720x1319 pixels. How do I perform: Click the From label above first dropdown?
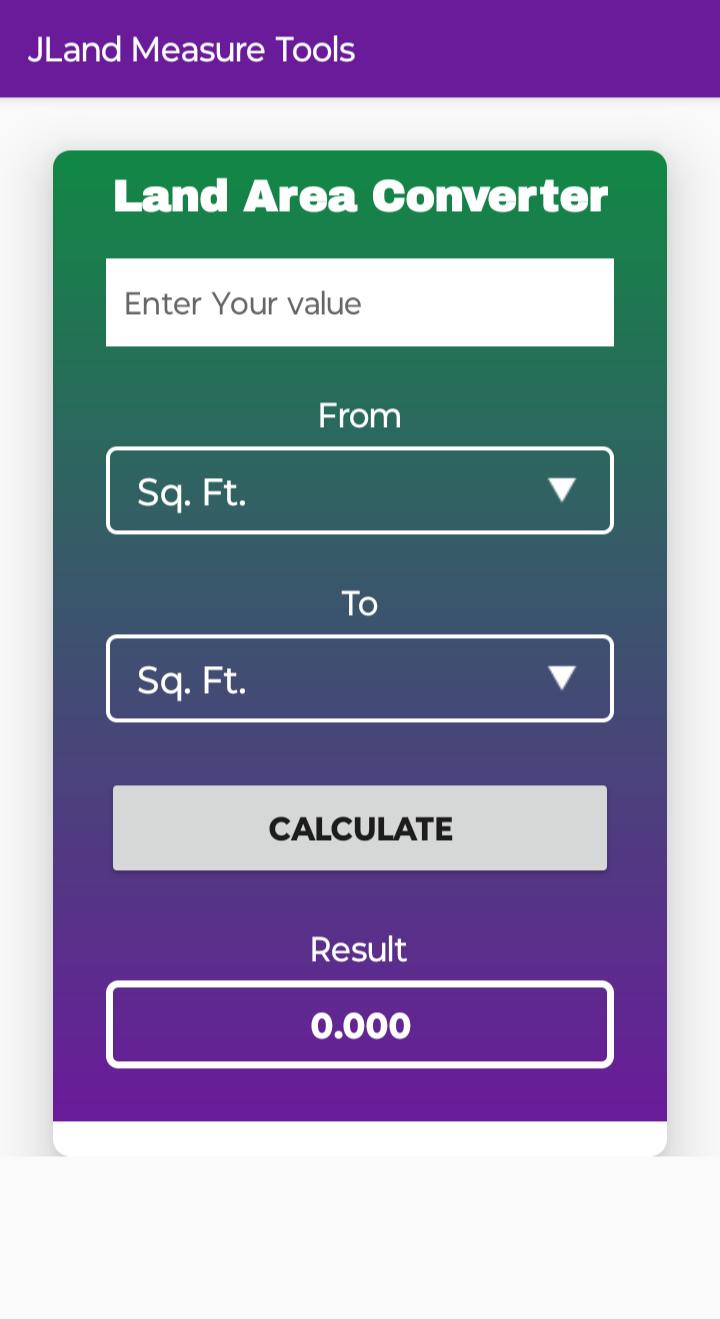click(x=360, y=416)
